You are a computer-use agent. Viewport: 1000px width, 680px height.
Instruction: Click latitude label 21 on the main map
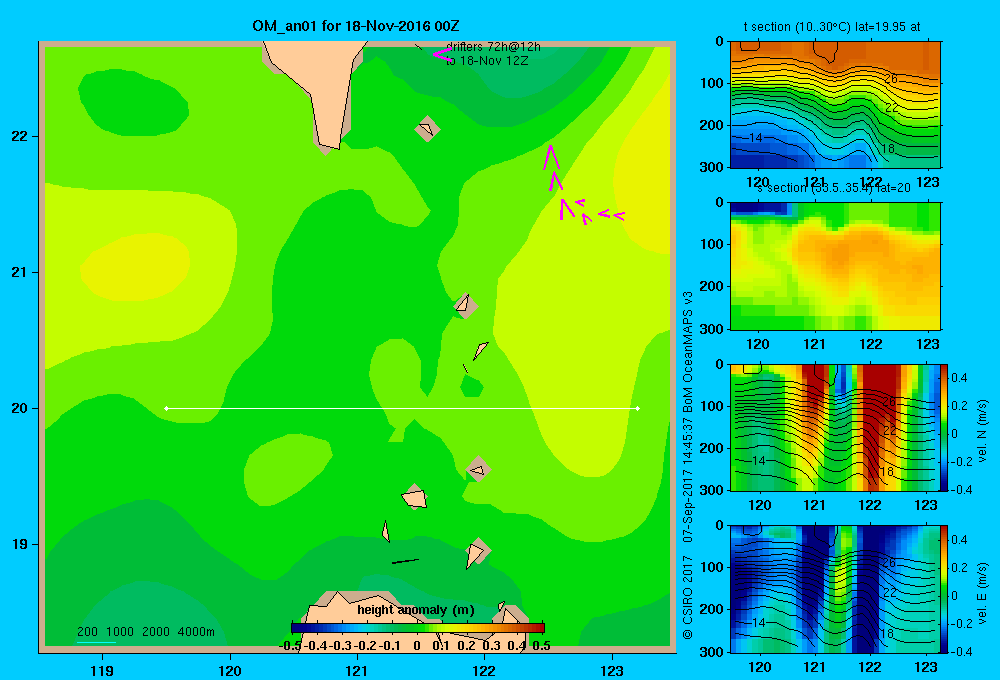(20, 272)
